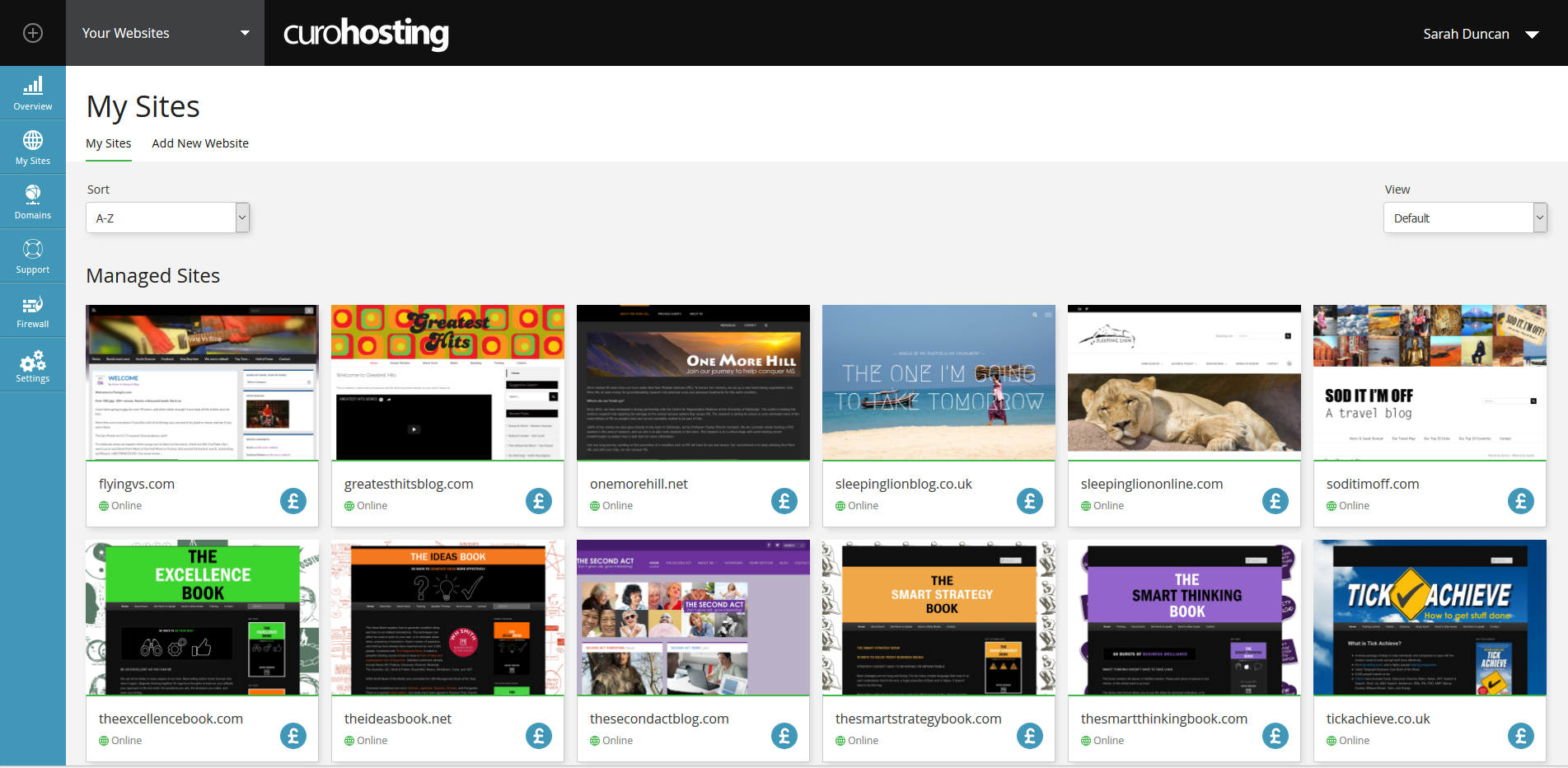Screen dimensions: 1568x768
Task: Click the online status globe icon for flyingvs.com
Action: 104,506
